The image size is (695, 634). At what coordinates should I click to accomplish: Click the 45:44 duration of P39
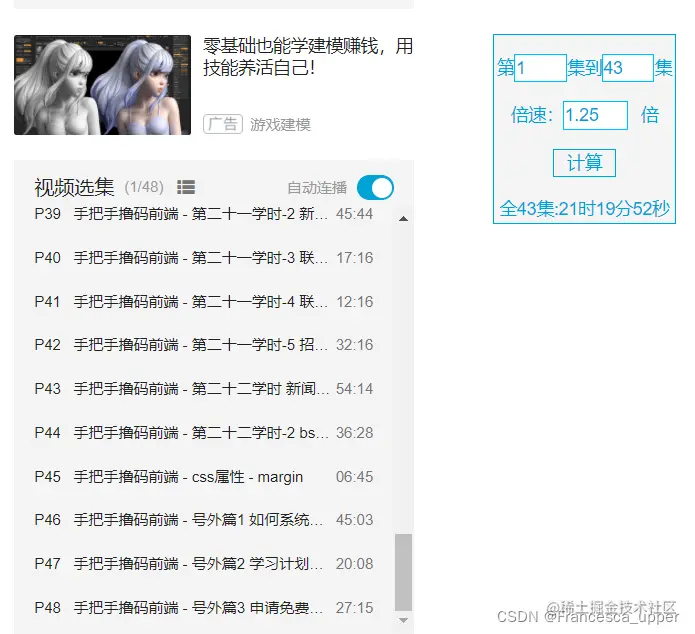pos(354,214)
